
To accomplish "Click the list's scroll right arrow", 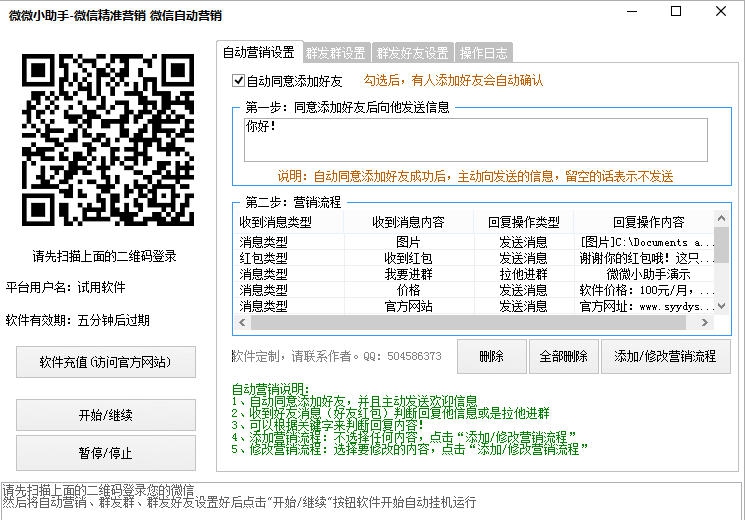I will [x=705, y=322].
